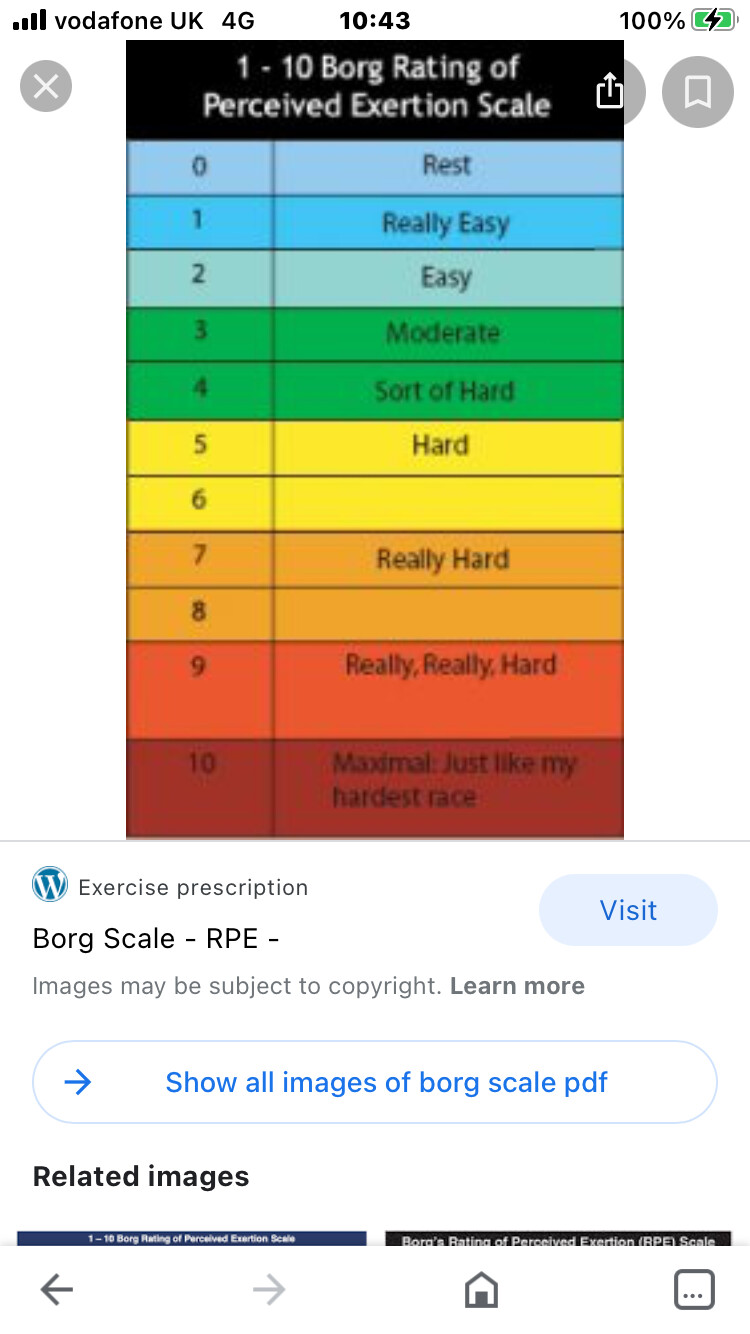750x1334 pixels.
Task: Tap the battery indicator in status bar
Action: coord(714,20)
